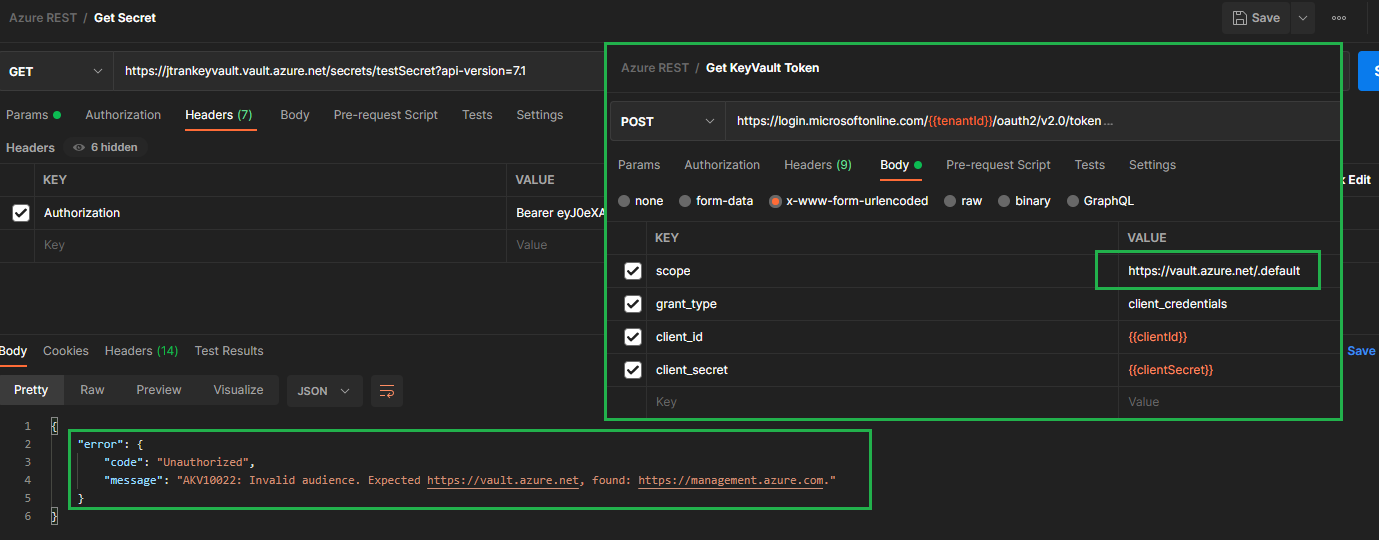Open Pre-request Script tab in Get KeyVault Token
Viewport: 1379px width, 540px height.
pos(998,165)
